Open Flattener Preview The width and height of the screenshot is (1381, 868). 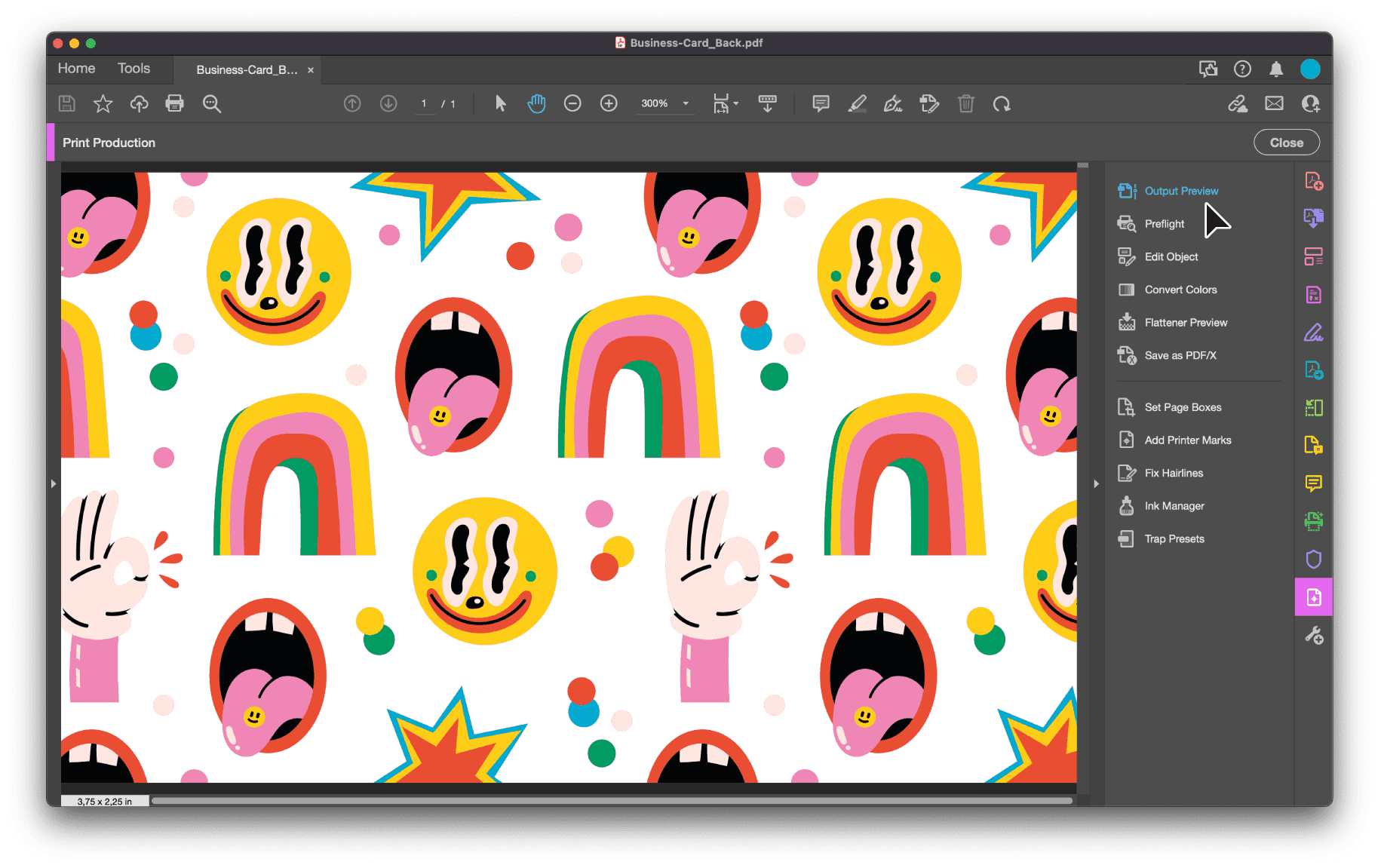[x=1172, y=323]
